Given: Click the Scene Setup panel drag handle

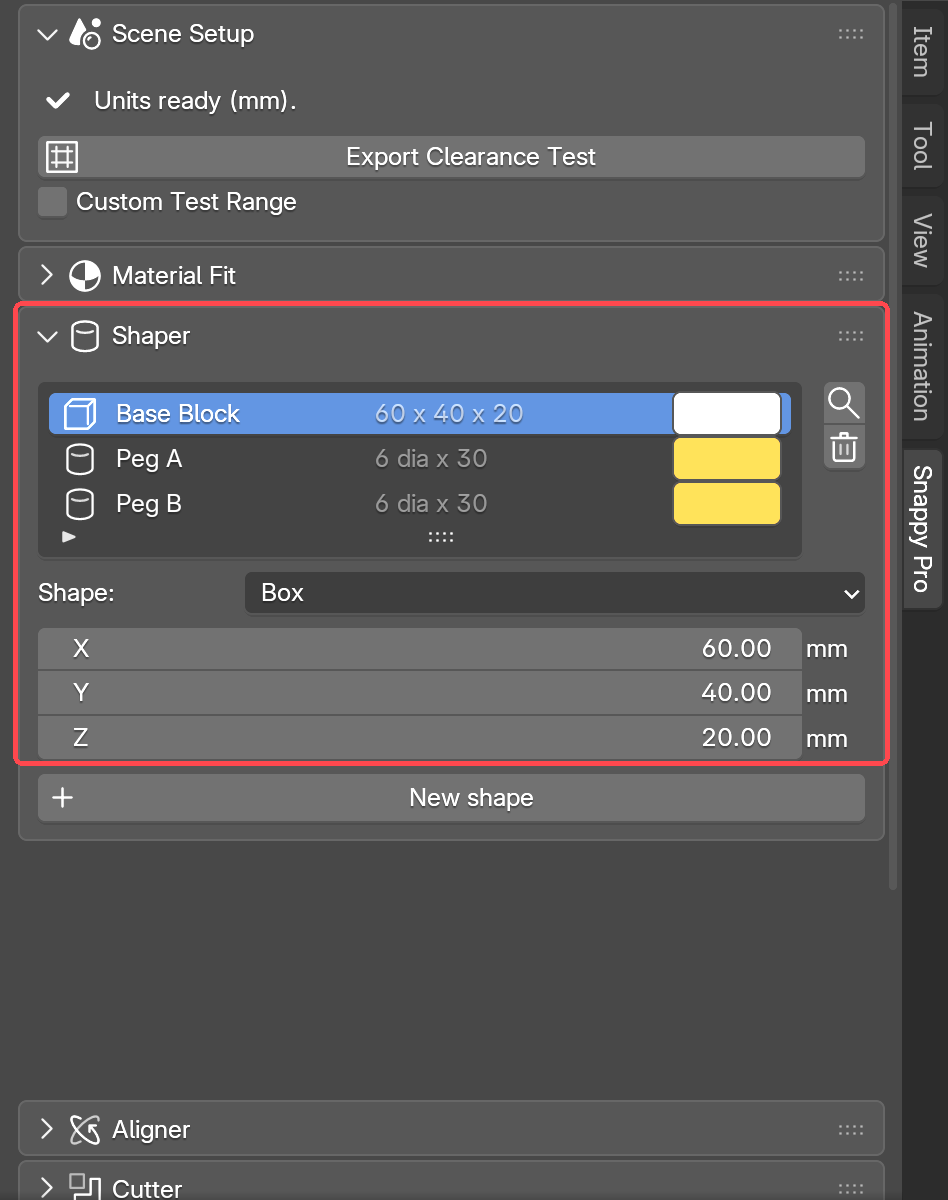Looking at the screenshot, I should (851, 34).
